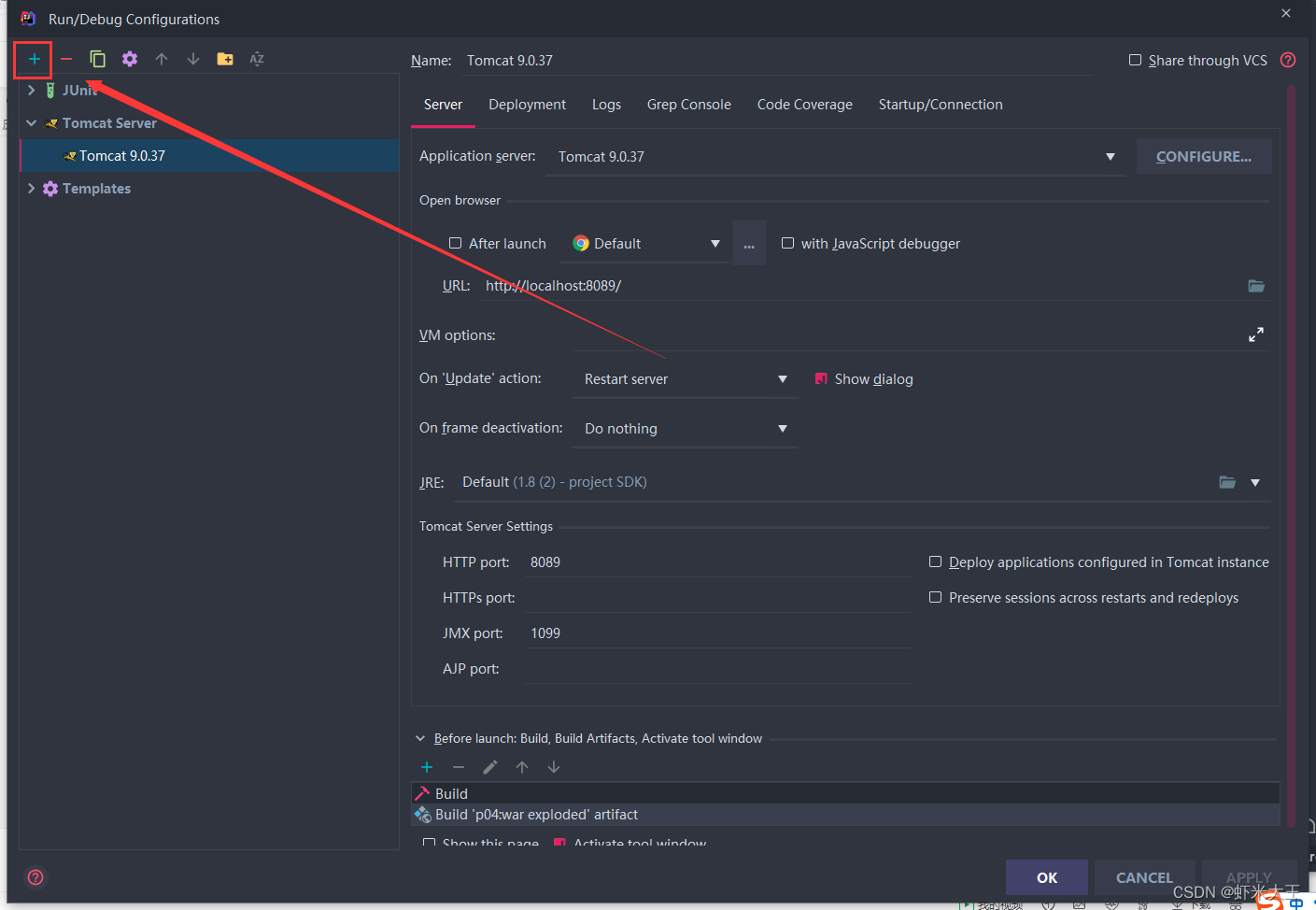1316x910 pixels.
Task: Select Build 'p04:war exploded' artifact row
Action: pyautogui.click(x=845, y=815)
